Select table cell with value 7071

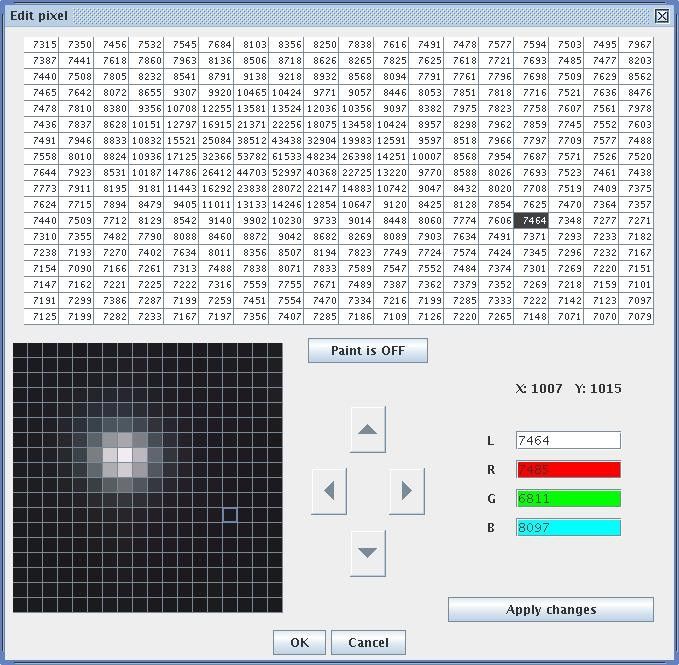[x=566, y=316]
